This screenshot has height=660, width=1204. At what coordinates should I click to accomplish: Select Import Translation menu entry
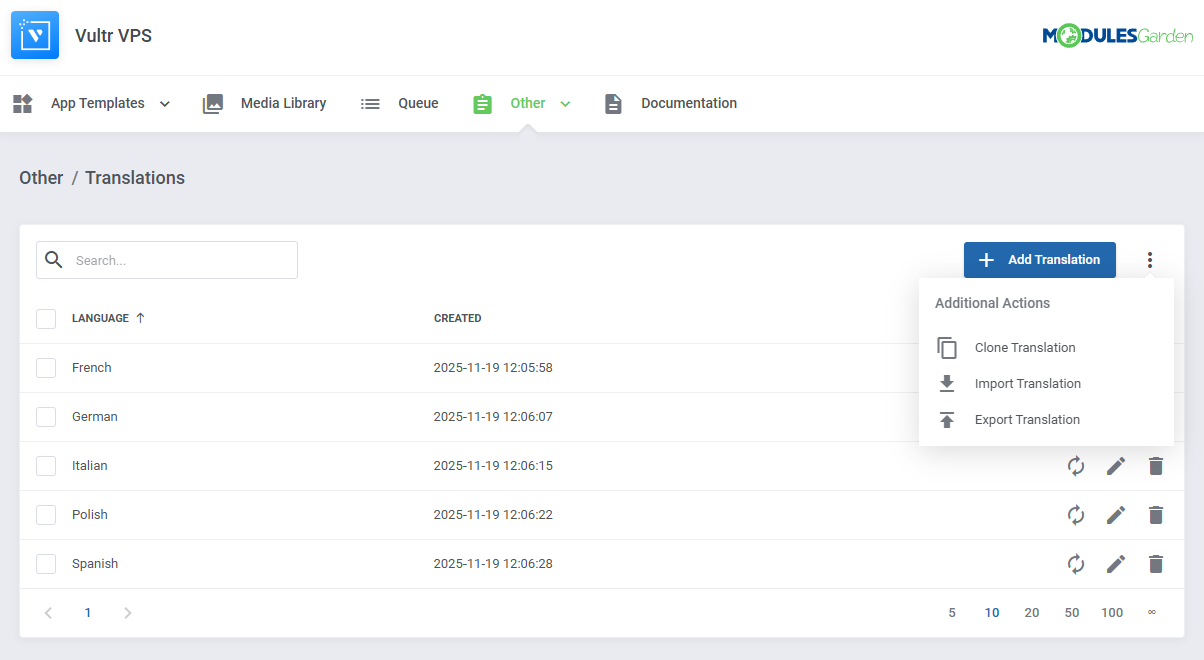pyautogui.click(x=1028, y=383)
